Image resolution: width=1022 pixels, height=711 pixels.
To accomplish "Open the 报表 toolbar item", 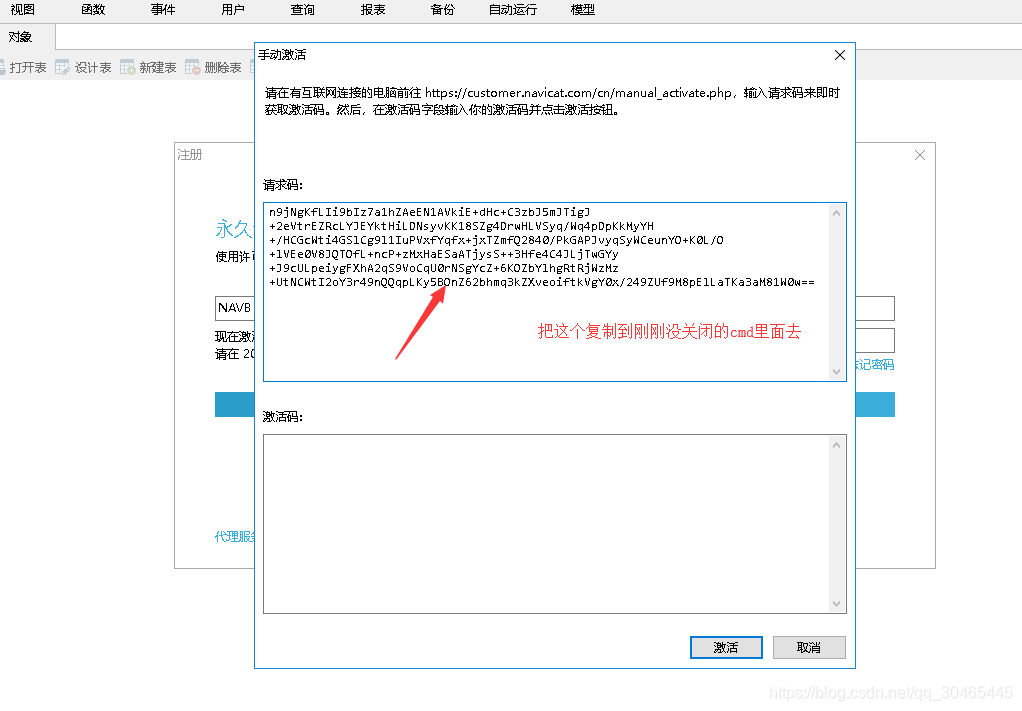I will [373, 10].
